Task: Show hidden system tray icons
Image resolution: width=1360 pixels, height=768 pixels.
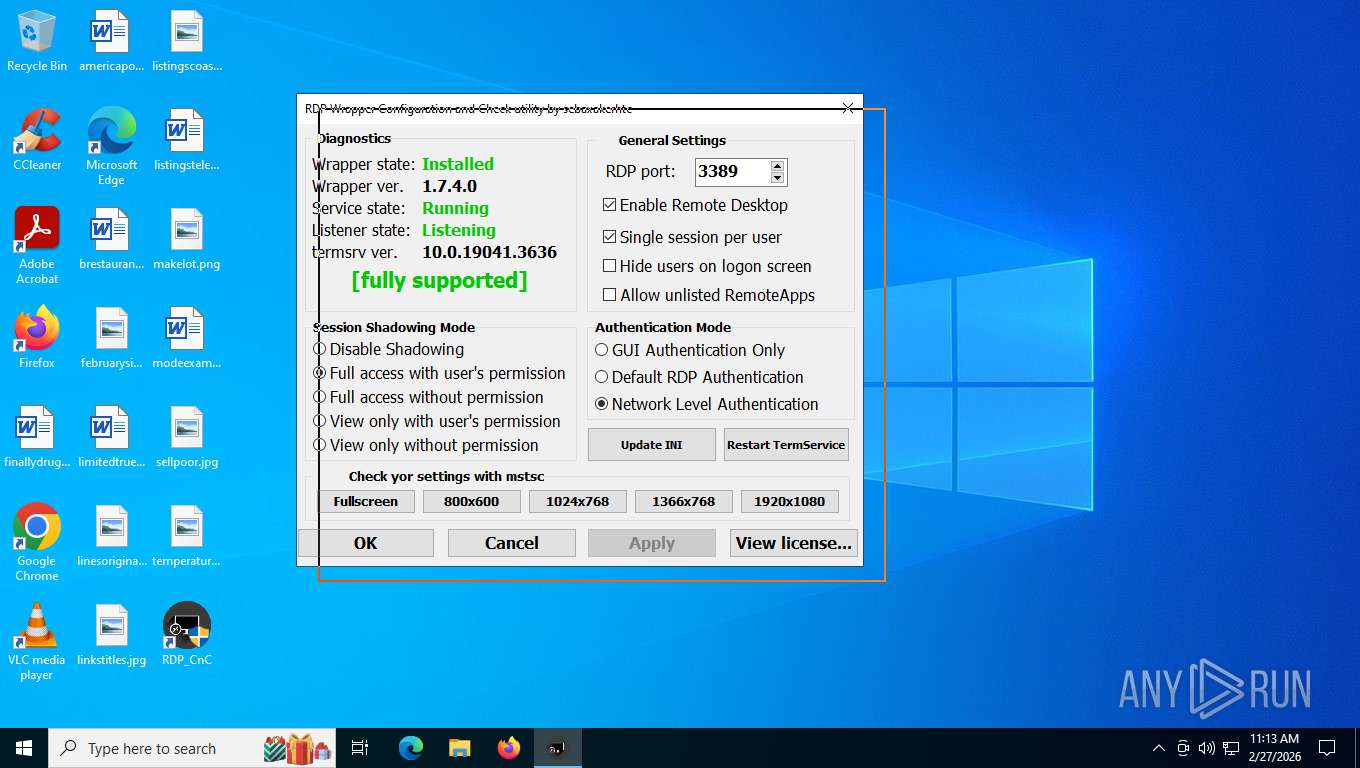Action: pyautogui.click(x=1159, y=748)
